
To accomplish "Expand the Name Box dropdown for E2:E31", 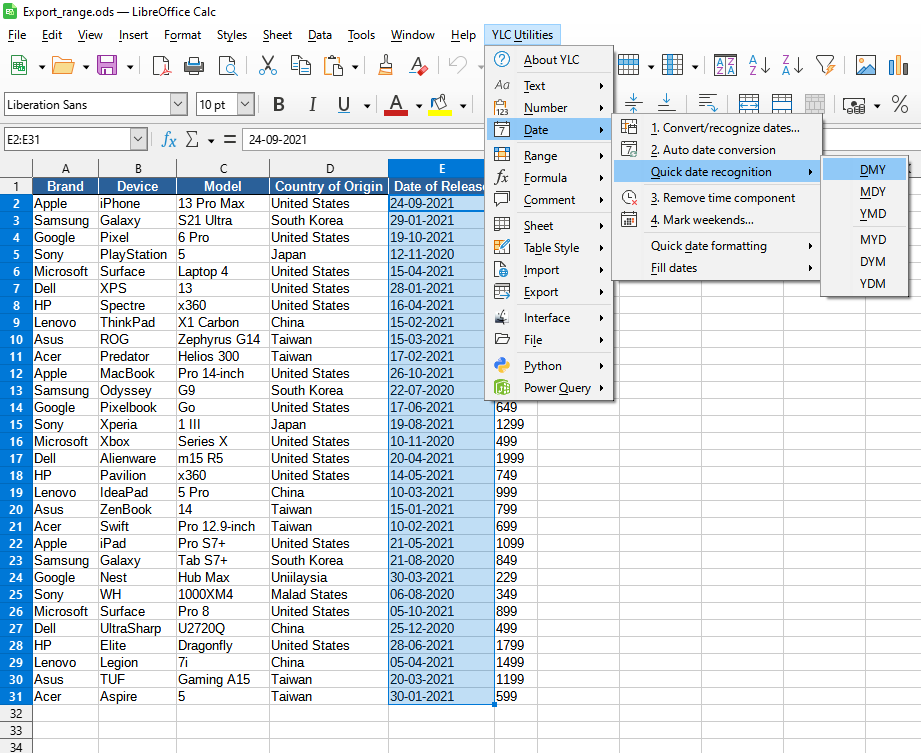I will click(x=138, y=140).
